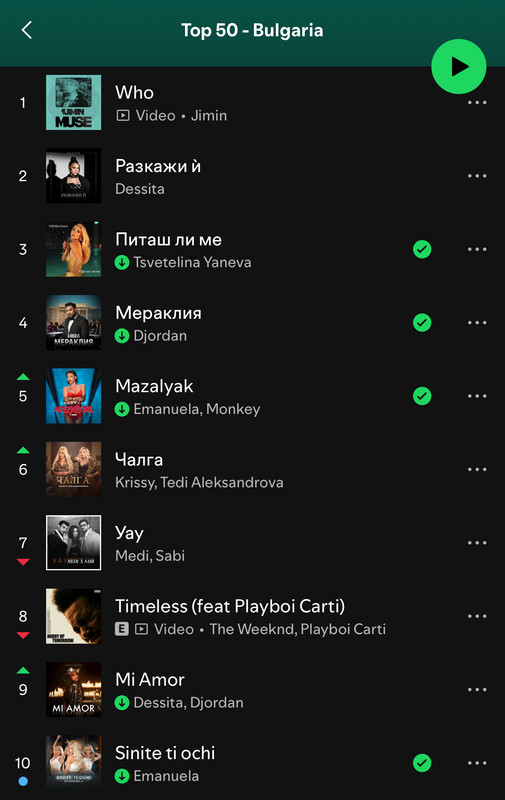Open three-dot menu for Who by Jimin
505x800 pixels.
pos(477,103)
